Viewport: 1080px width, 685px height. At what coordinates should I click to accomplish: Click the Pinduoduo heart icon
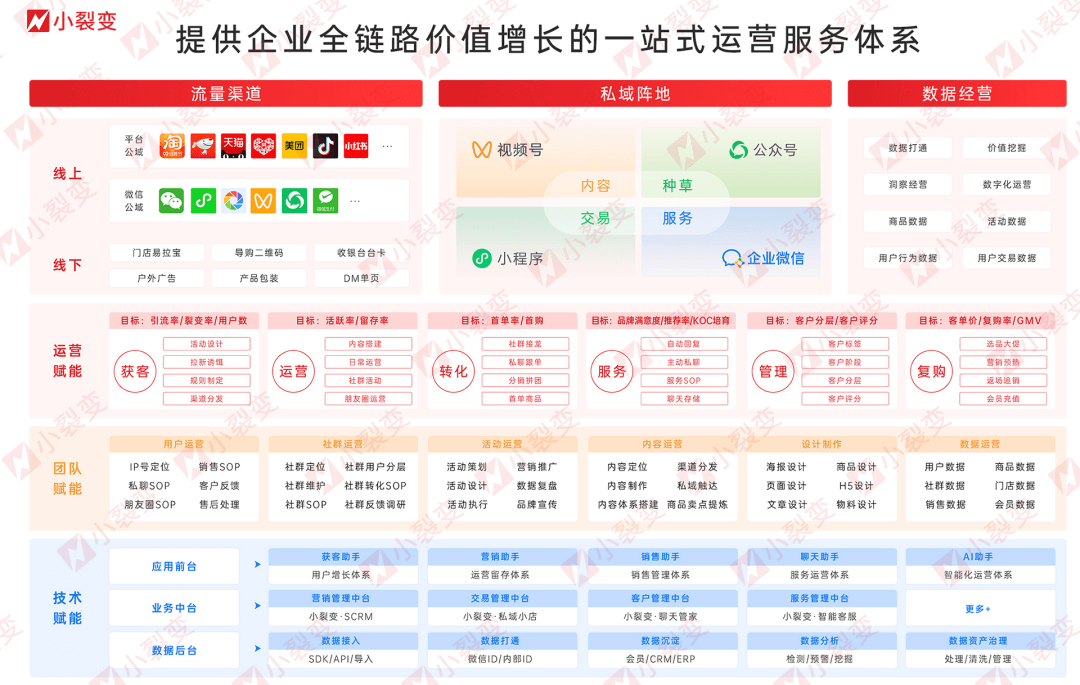point(264,146)
